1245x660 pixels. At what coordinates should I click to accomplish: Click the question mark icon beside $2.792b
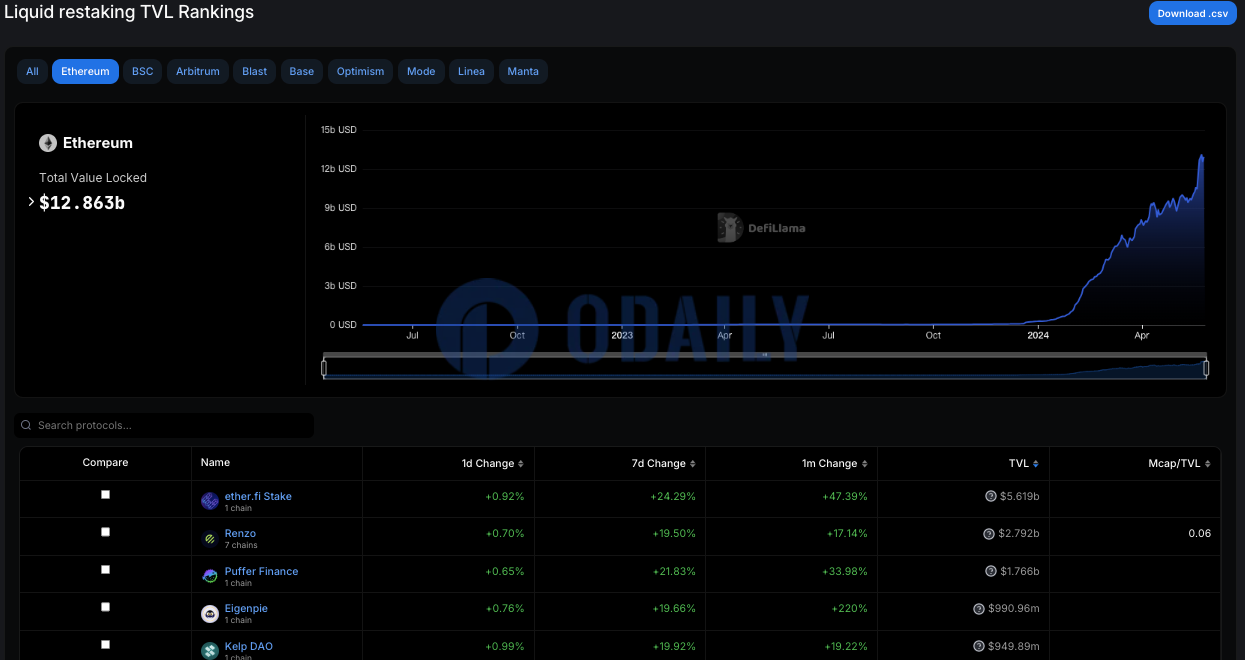point(989,534)
